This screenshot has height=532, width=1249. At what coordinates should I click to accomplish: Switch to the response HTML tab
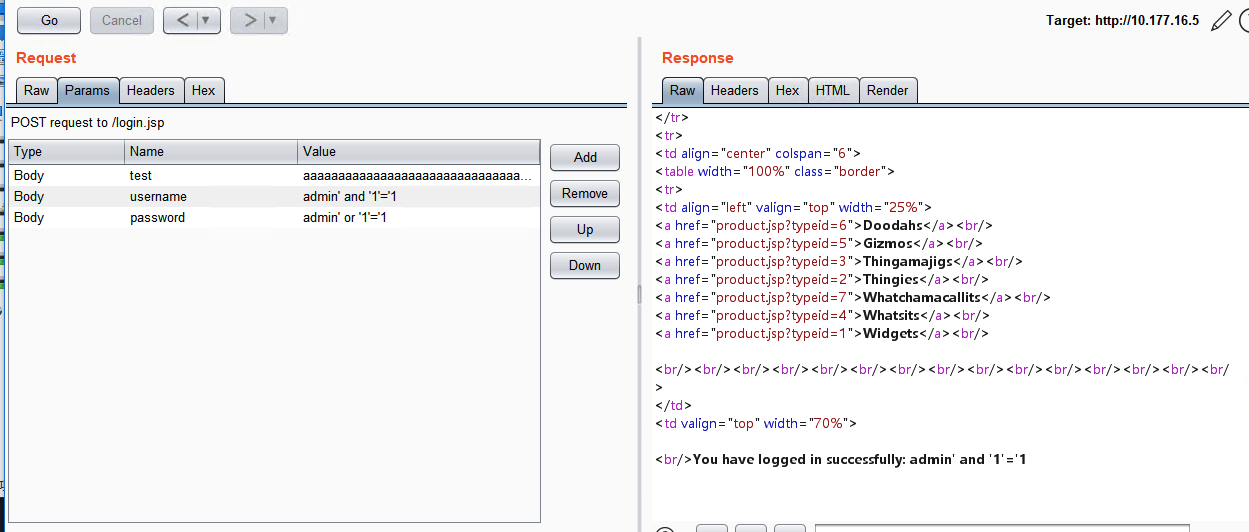pos(832,91)
